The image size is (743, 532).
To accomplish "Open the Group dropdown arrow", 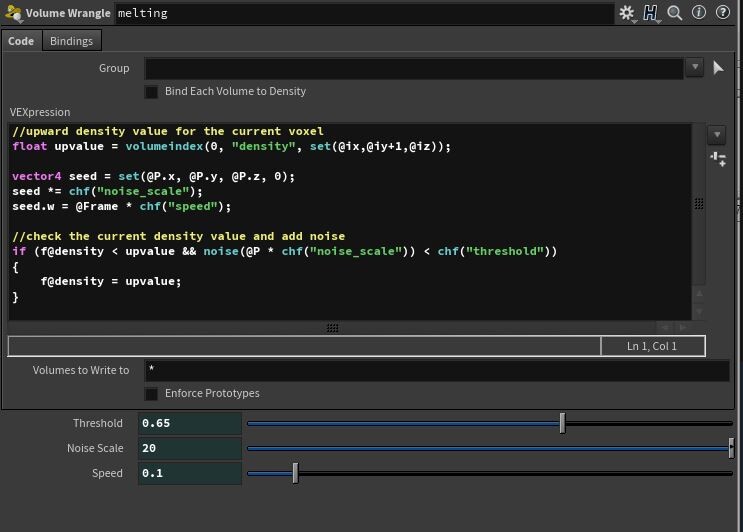I will click(695, 67).
